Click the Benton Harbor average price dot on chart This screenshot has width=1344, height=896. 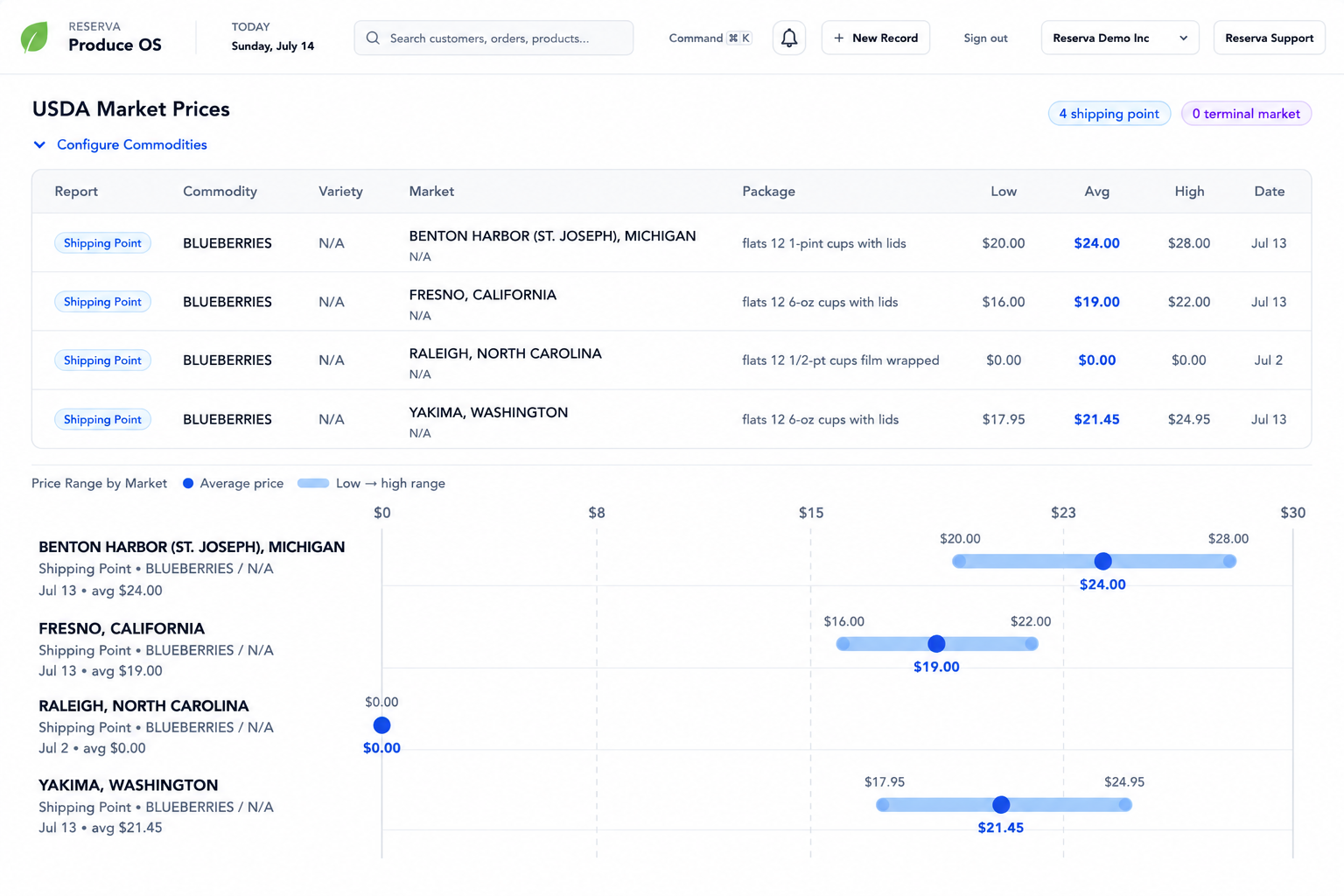(x=1102, y=561)
